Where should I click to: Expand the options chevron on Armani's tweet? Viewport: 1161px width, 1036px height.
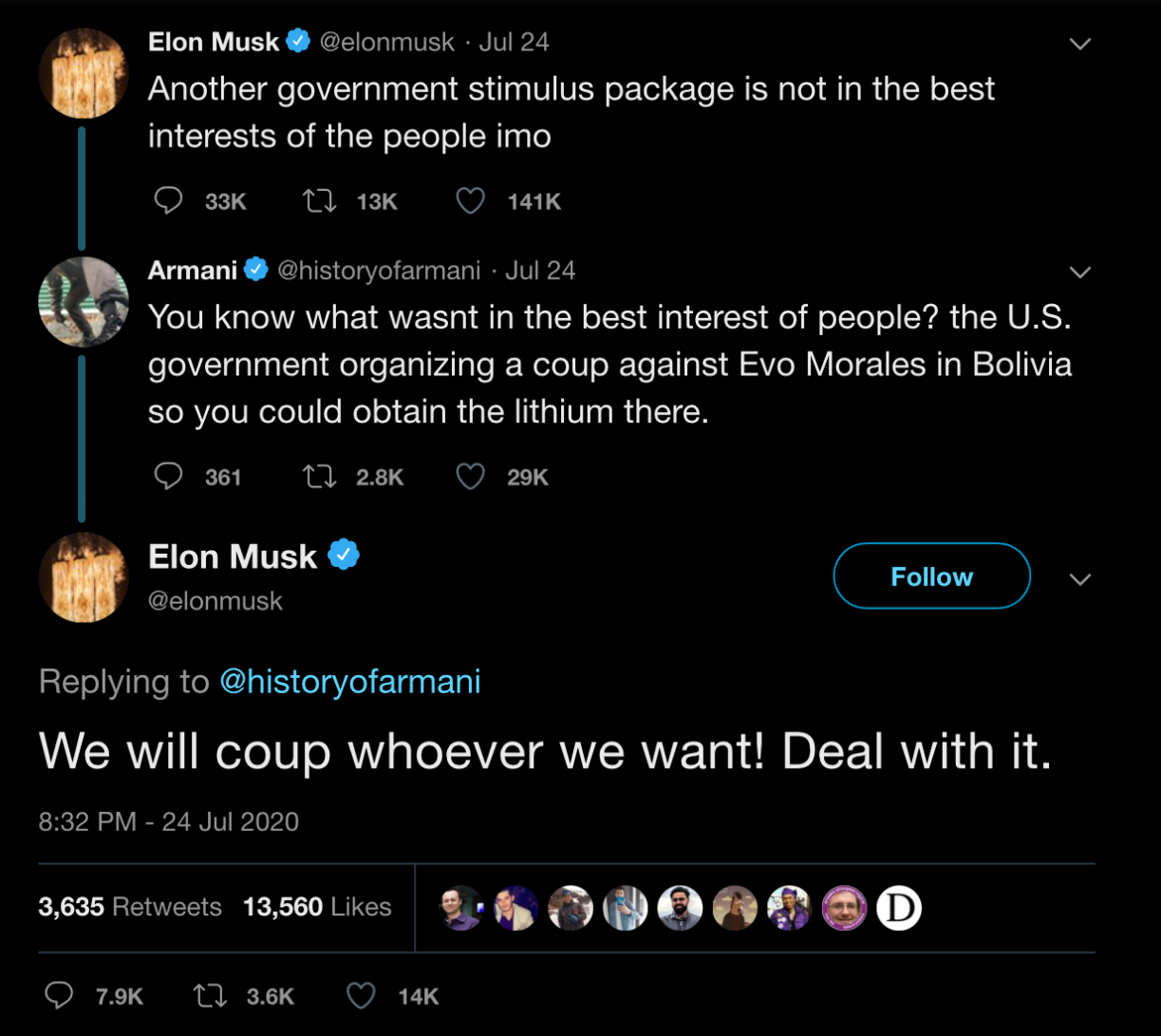click(1079, 273)
